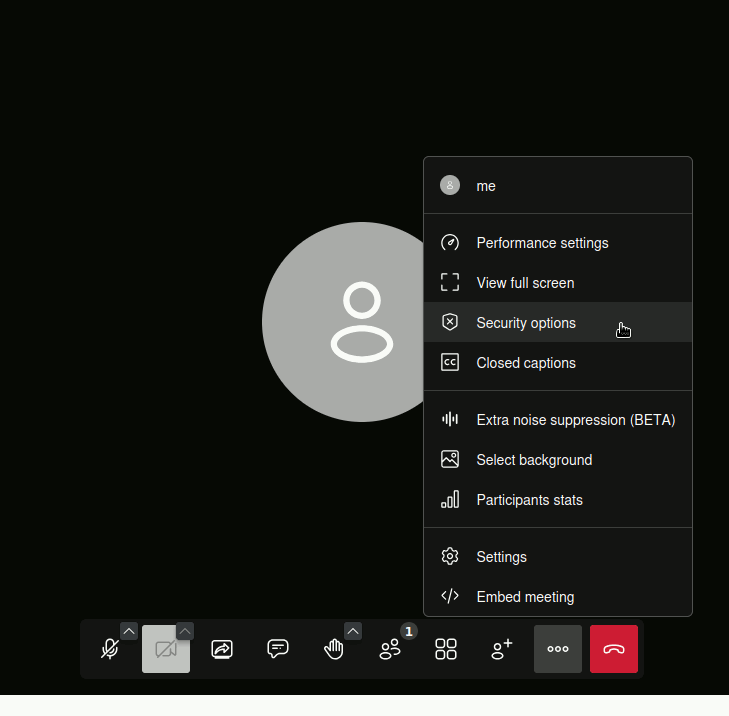Click participant count badge showing 1
Image resolution: width=729 pixels, height=716 pixels.
(x=409, y=631)
